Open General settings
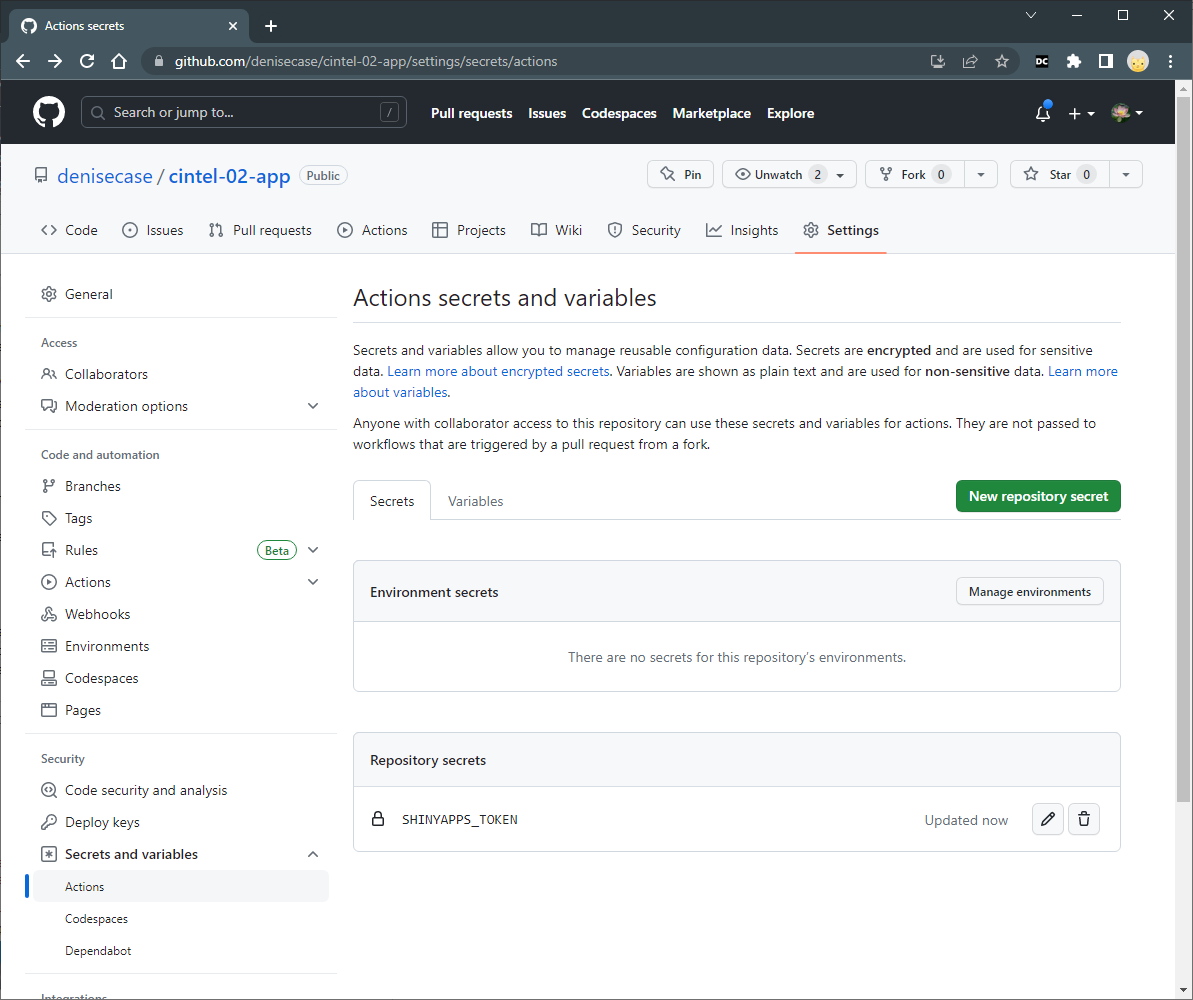The height and width of the screenshot is (1000, 1193). click(181, 294)
